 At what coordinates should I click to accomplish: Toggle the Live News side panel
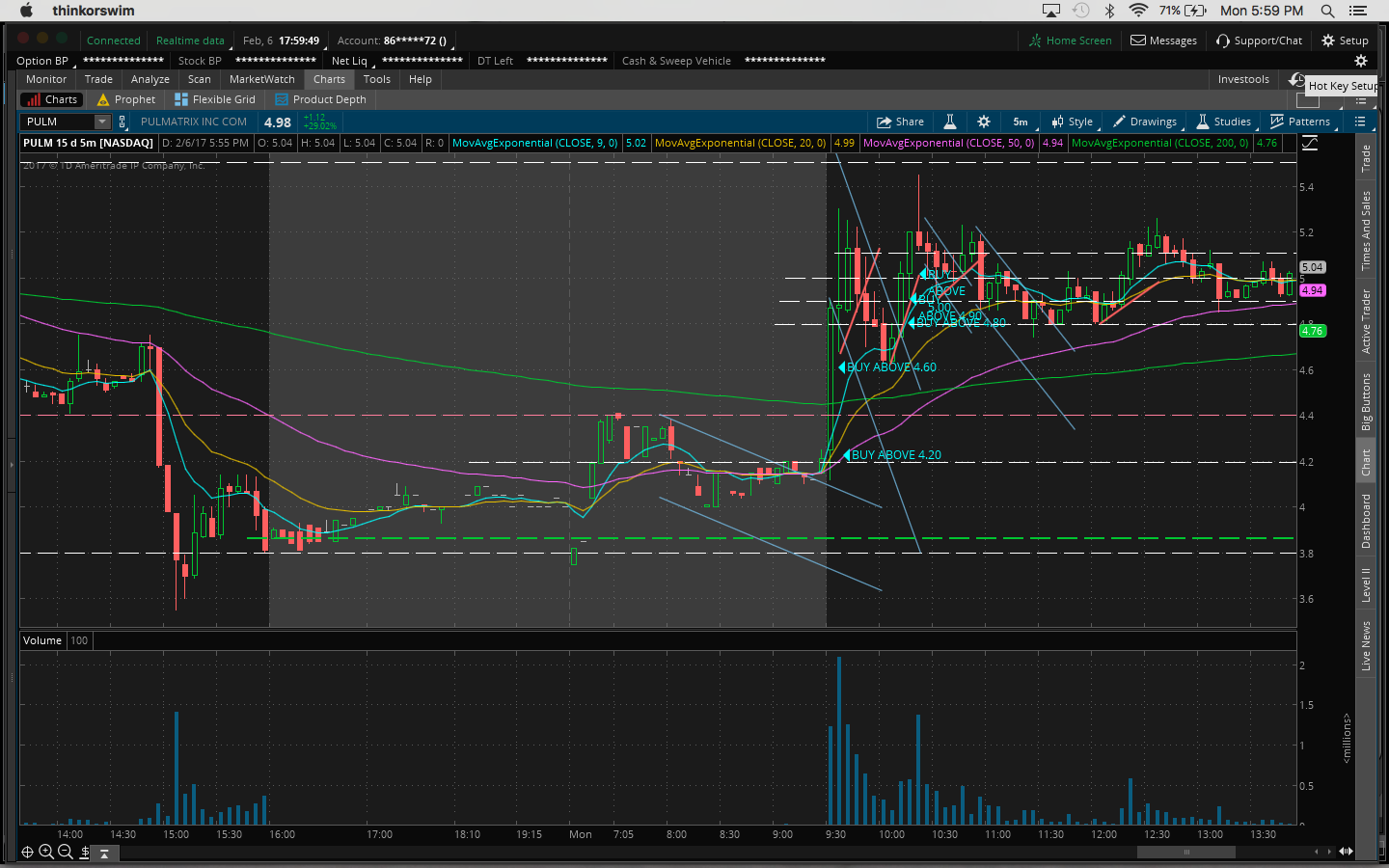point(1366,646)
